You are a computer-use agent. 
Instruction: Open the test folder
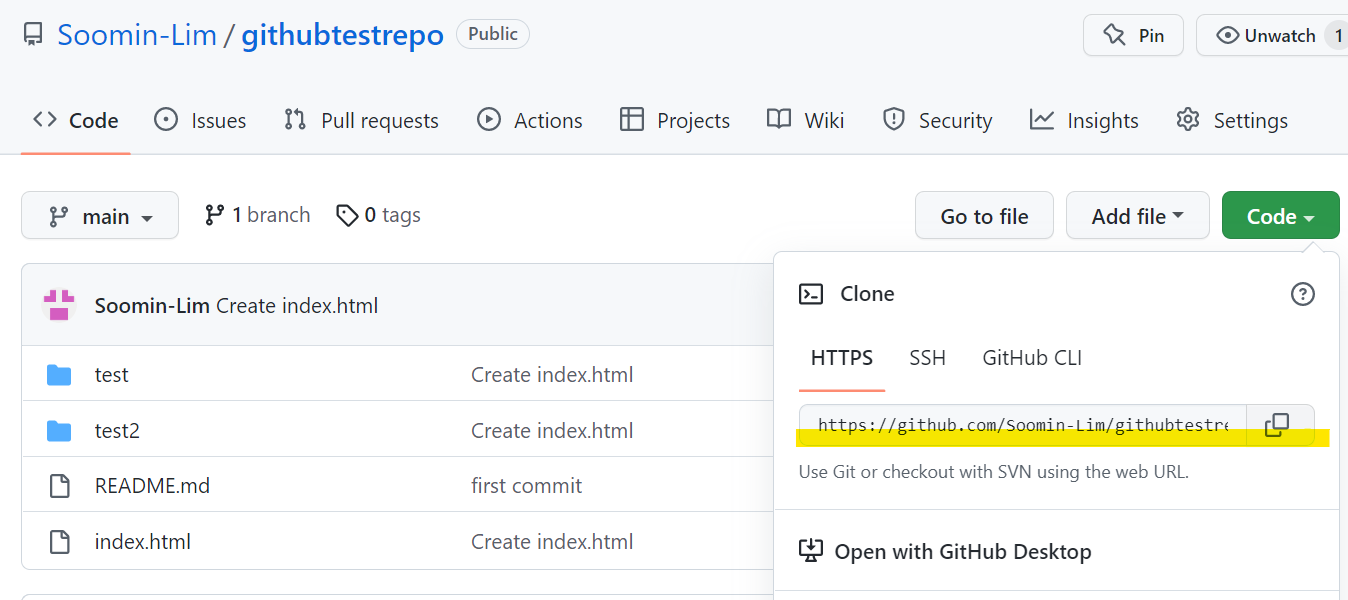coord(111,375)
